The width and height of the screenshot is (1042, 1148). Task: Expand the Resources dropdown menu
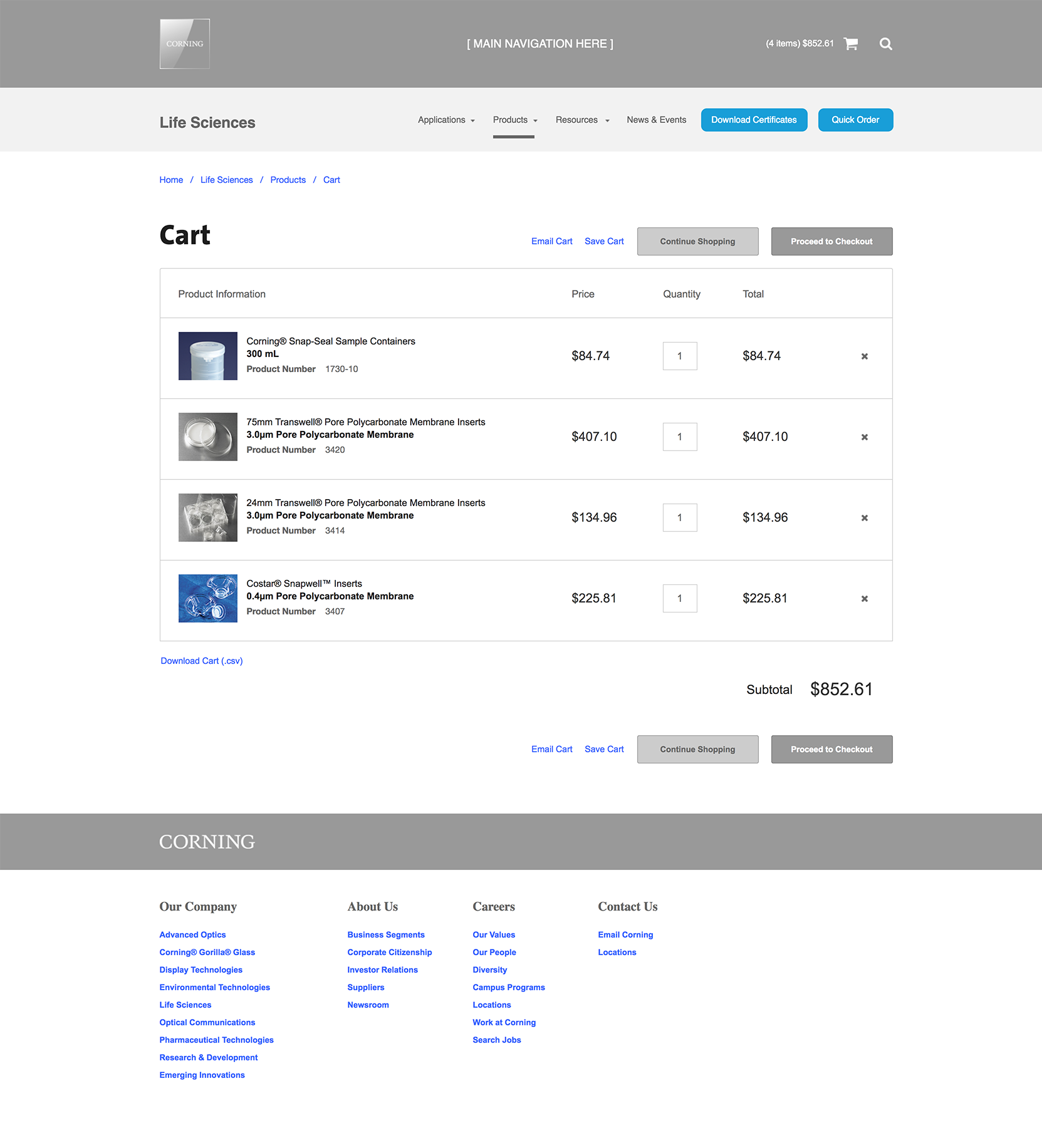coord(582,120)
